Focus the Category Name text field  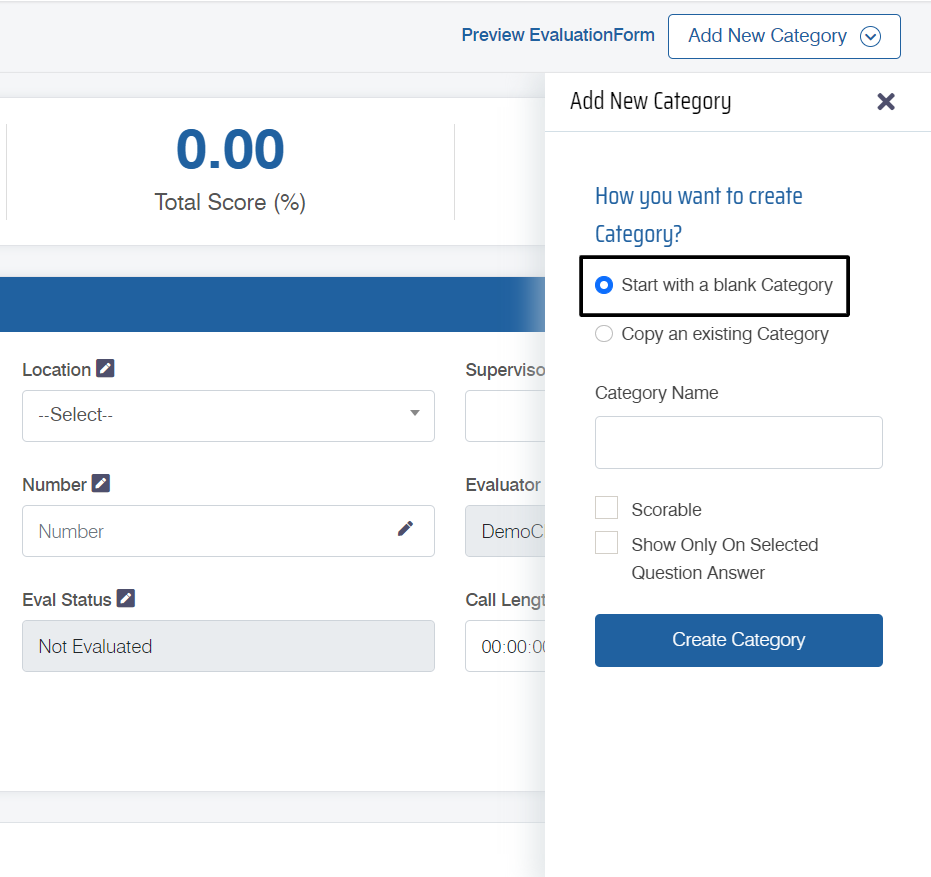coord(738,442)
